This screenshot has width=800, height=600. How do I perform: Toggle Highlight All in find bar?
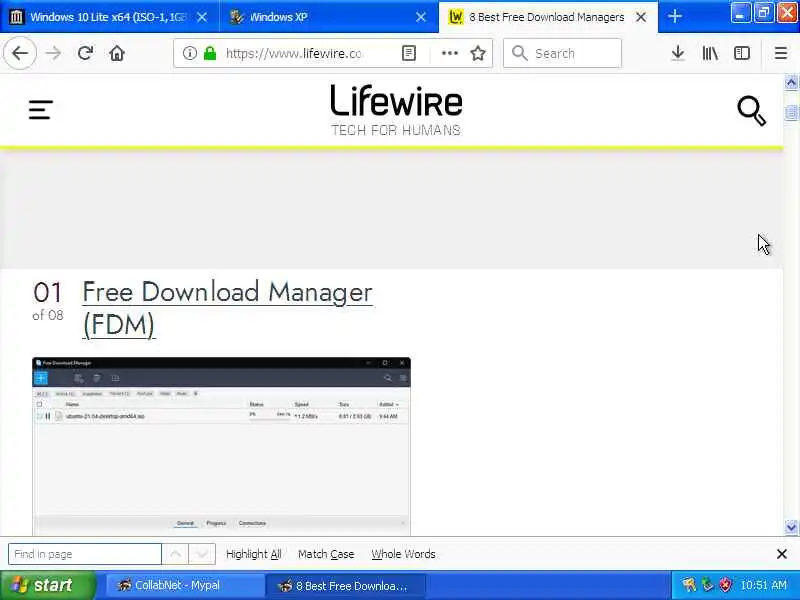click(254, 554)
